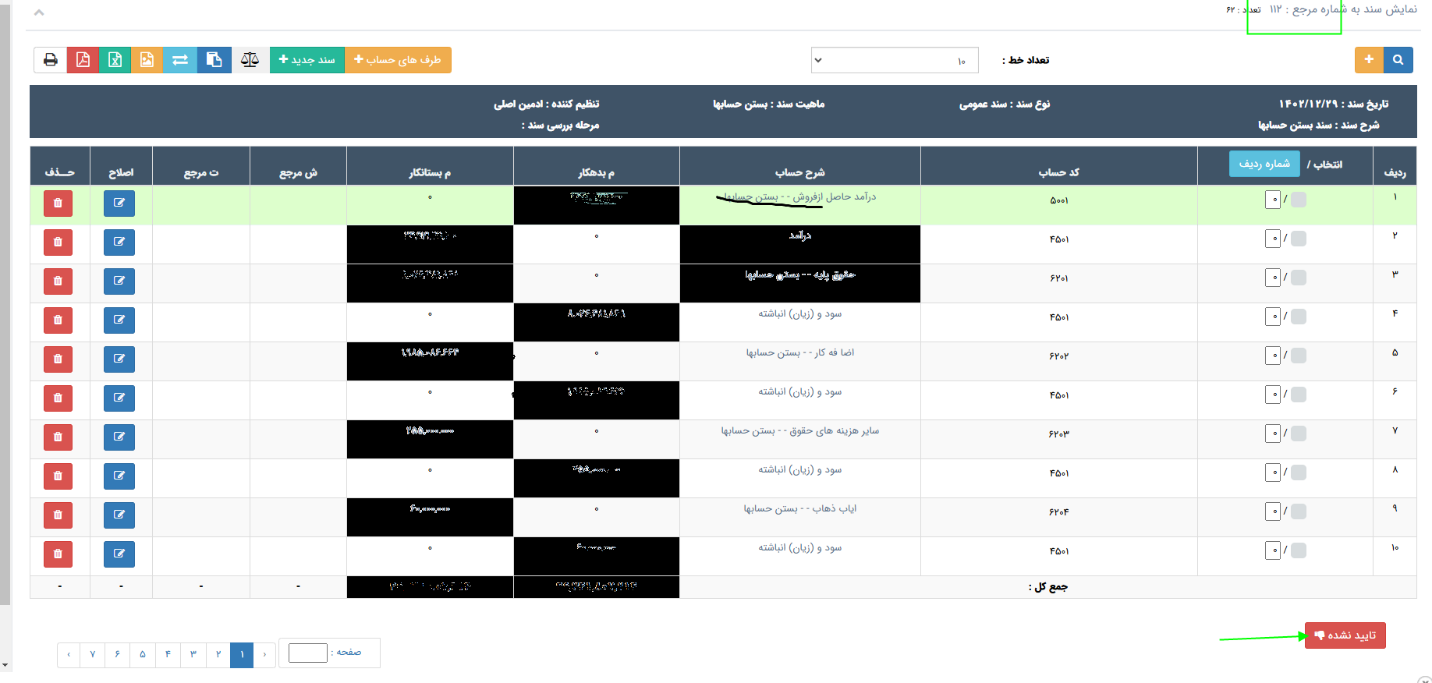Click the balance scale icon
This screenshot has width=1432, height=683.
[250, 60]
